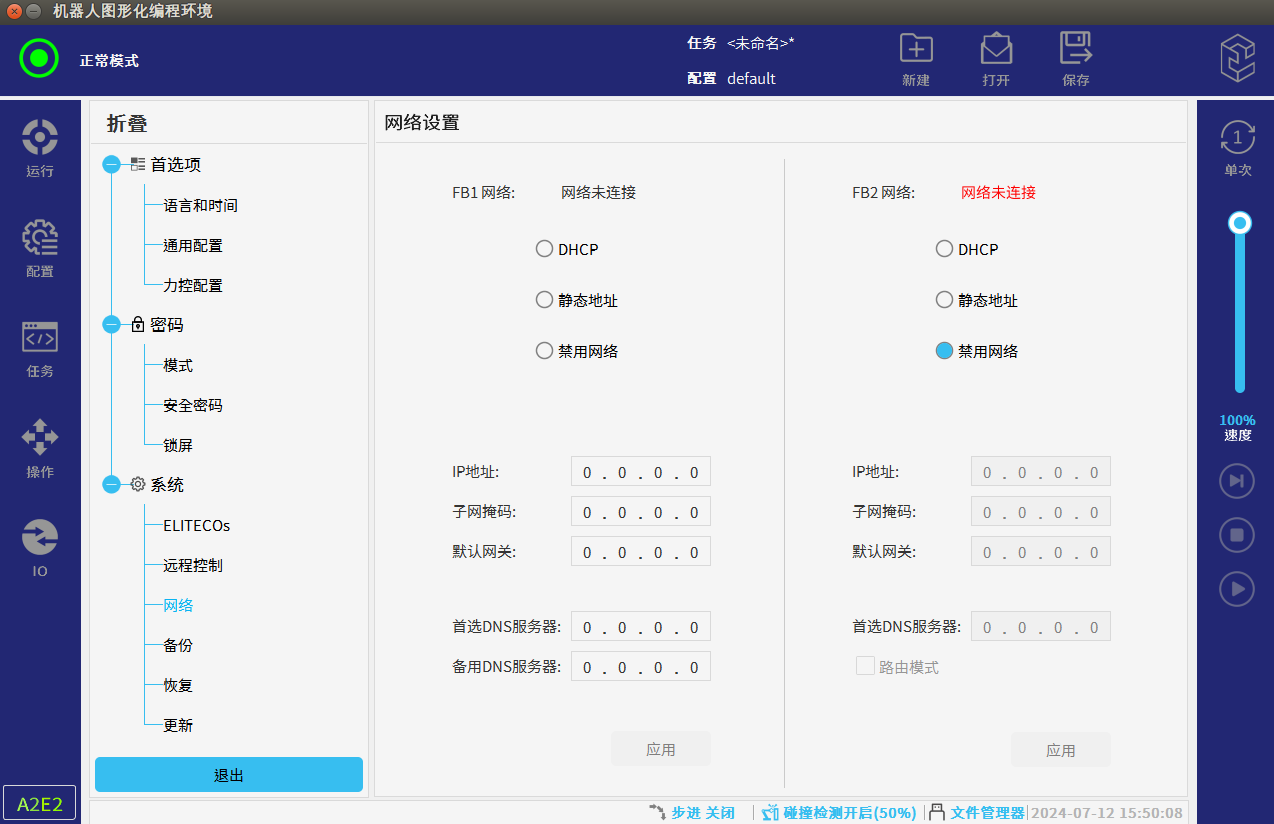Open 远程控制 in the settings tree

click(193, 565)
